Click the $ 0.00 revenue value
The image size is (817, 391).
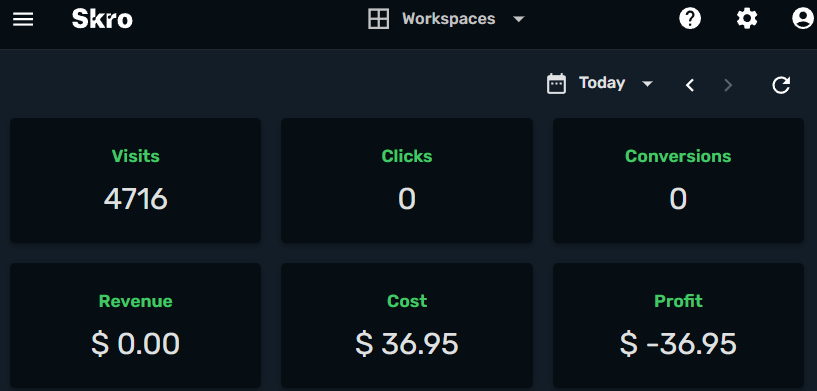point(135,344)
